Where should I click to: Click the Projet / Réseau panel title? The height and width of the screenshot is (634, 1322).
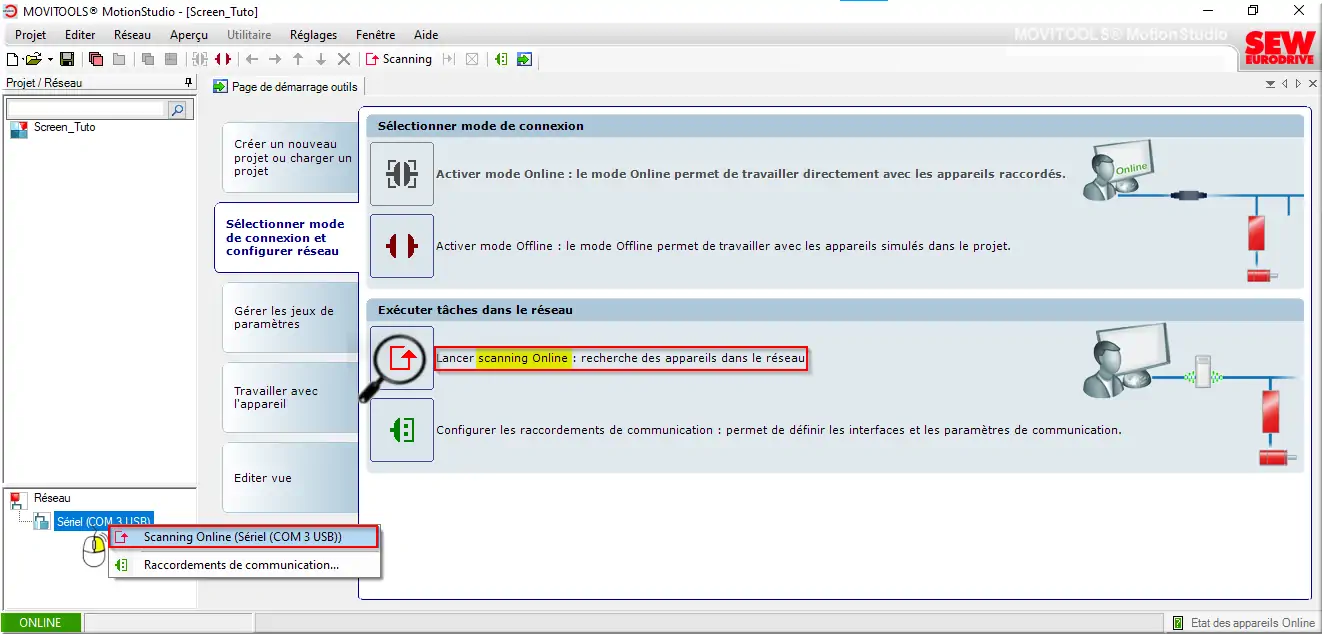pos(44,83)
